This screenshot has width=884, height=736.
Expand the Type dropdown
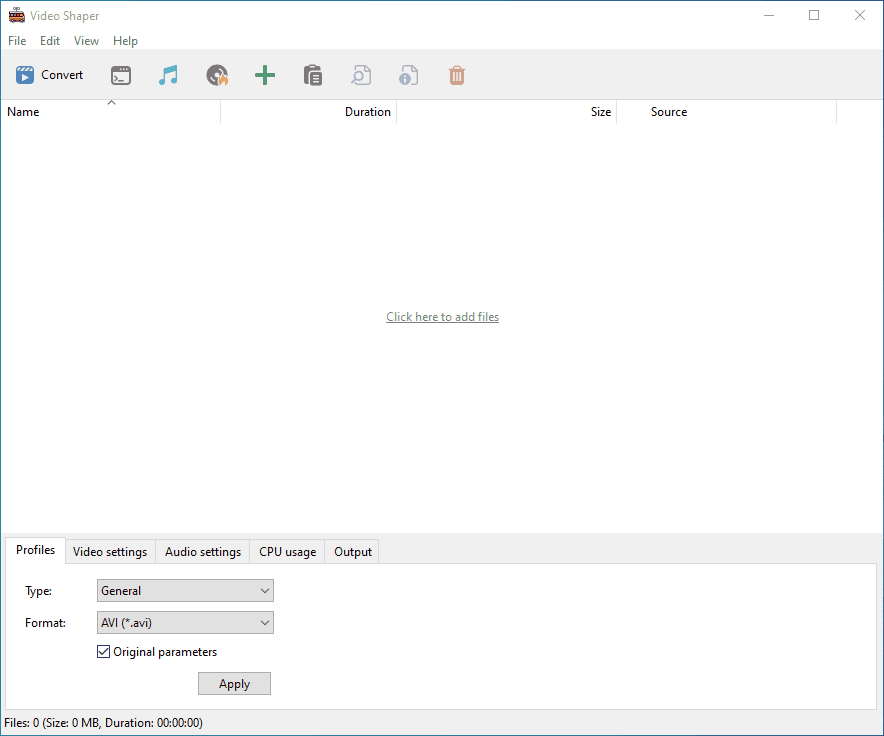coord(185,591)
